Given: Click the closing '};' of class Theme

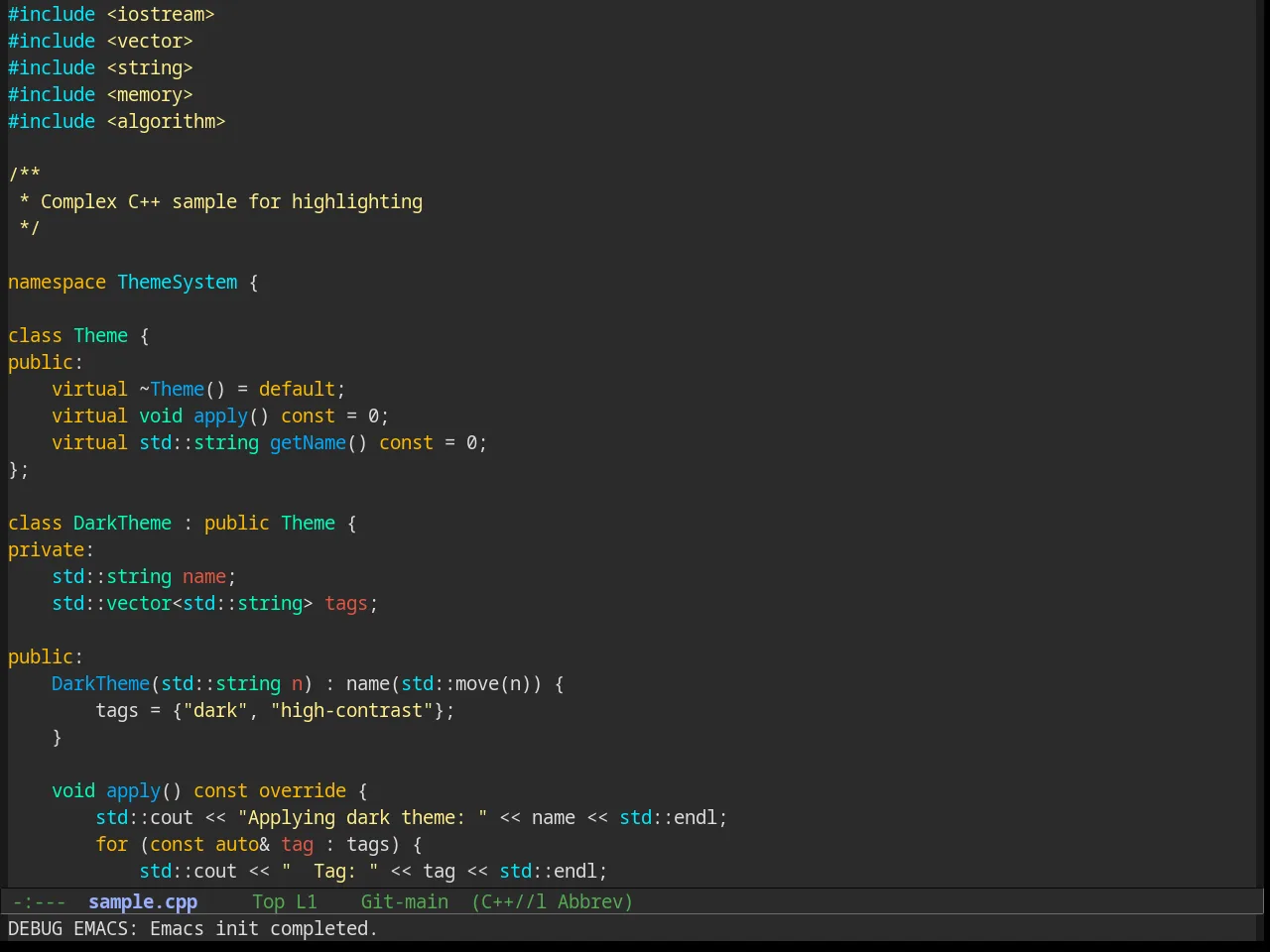Looking at the screenshot, I should click(19, 469).
